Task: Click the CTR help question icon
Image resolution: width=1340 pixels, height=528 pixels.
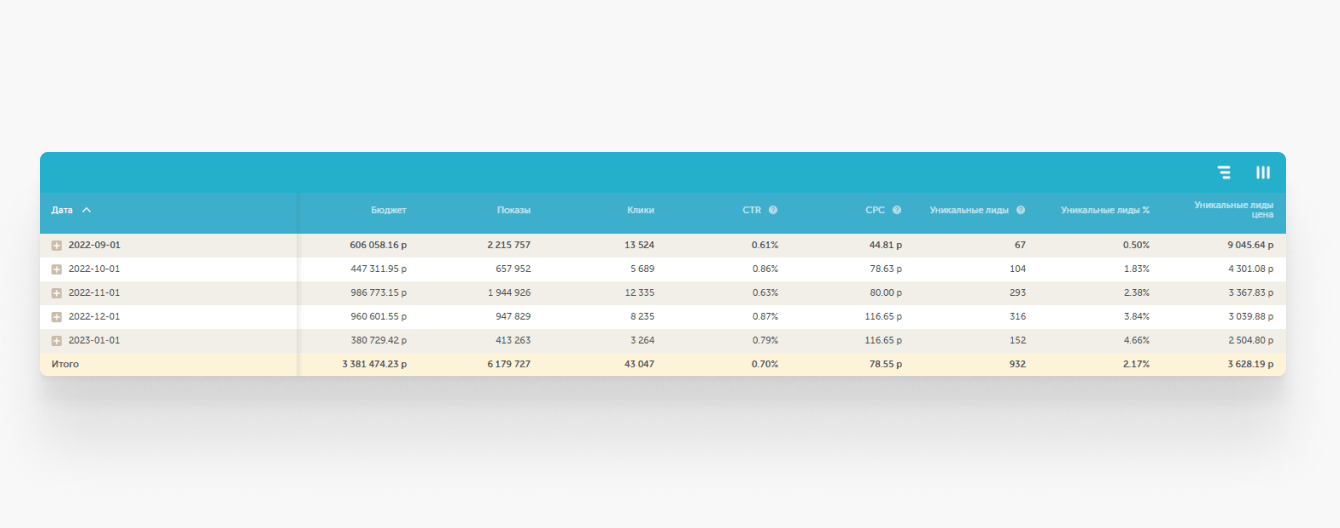Action: click(773, 210)
